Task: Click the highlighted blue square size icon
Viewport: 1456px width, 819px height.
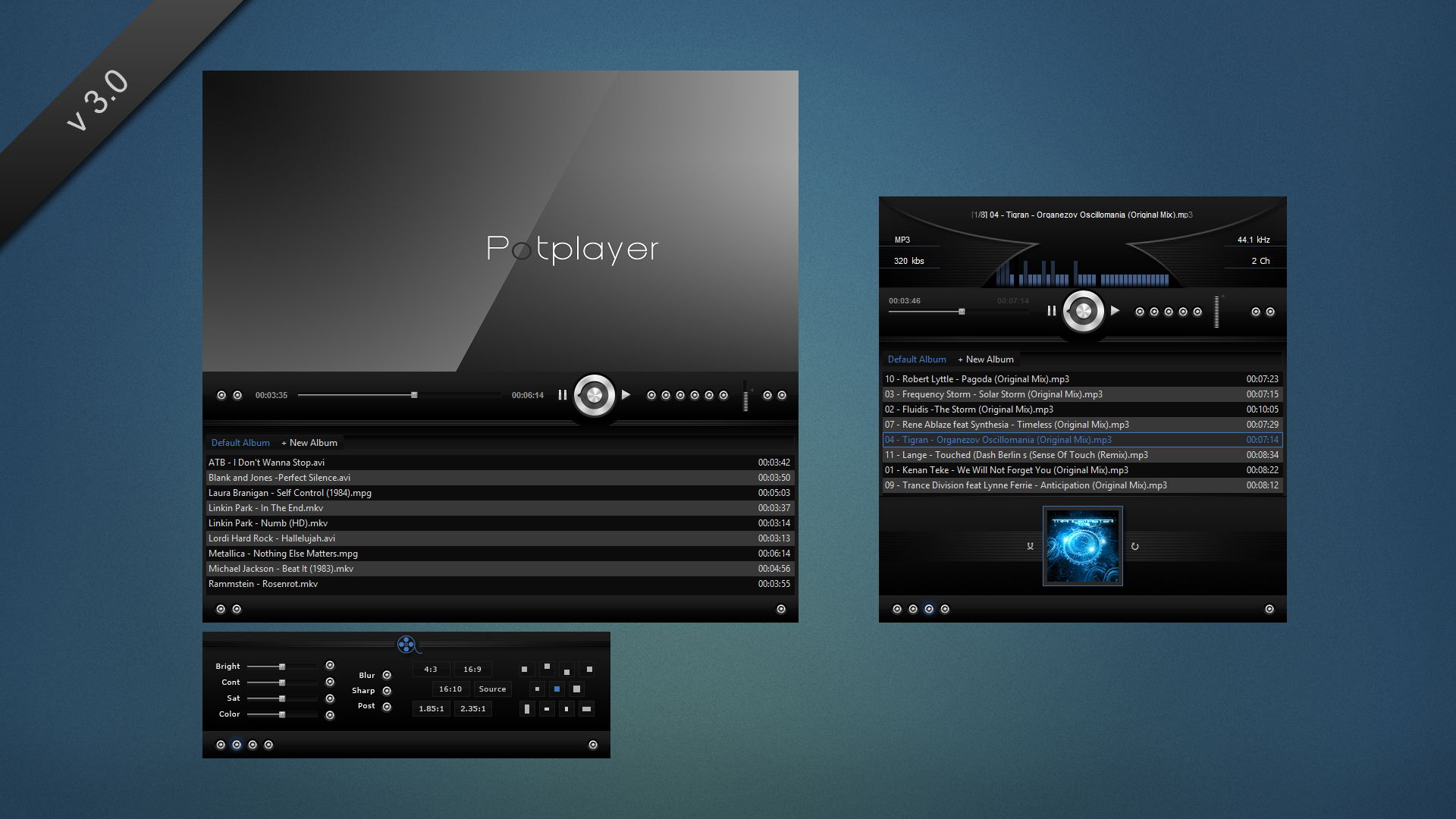Action: [557, 689]
